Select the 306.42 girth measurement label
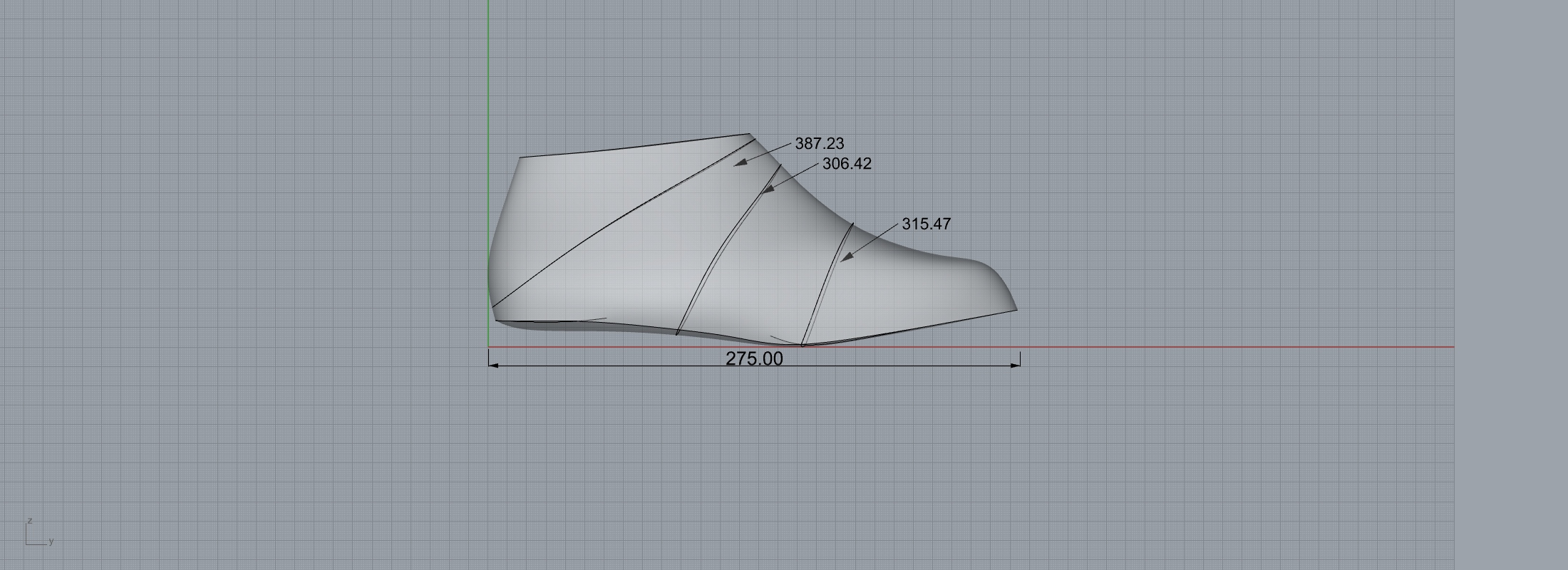Screen dimensions: 1568x570 click(847, 164)
